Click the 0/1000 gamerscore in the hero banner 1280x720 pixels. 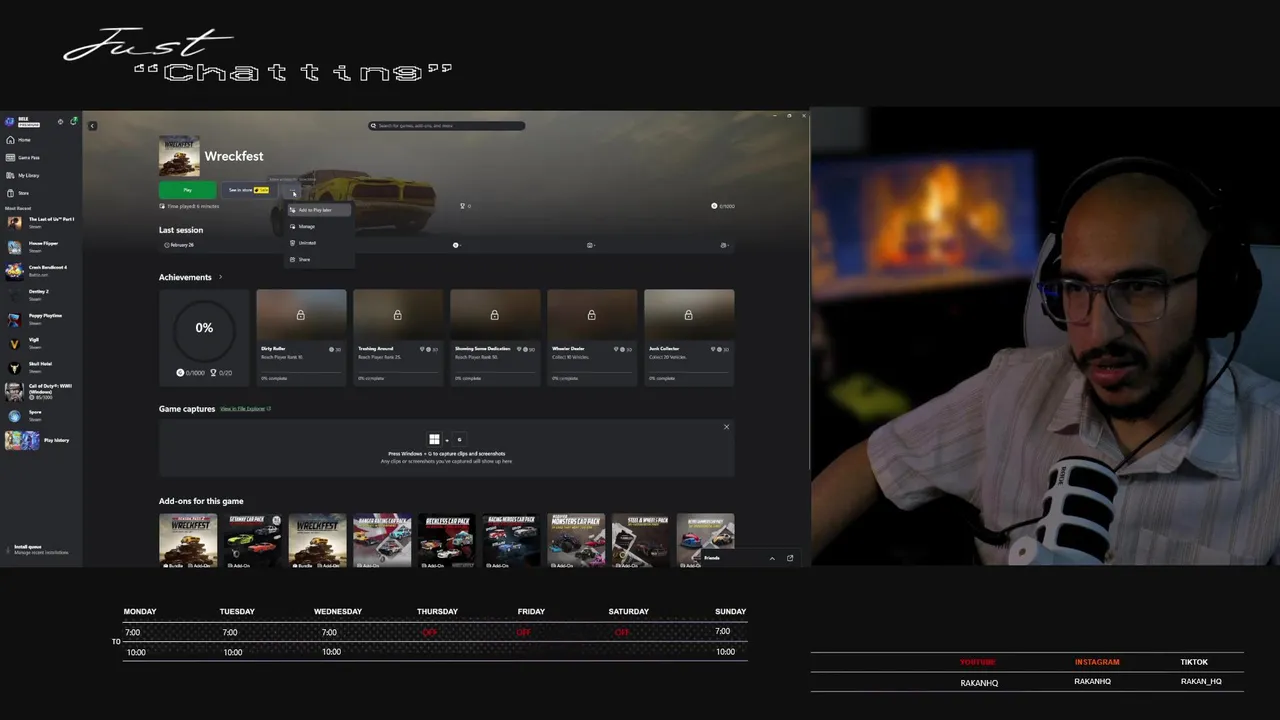point(723,206)
